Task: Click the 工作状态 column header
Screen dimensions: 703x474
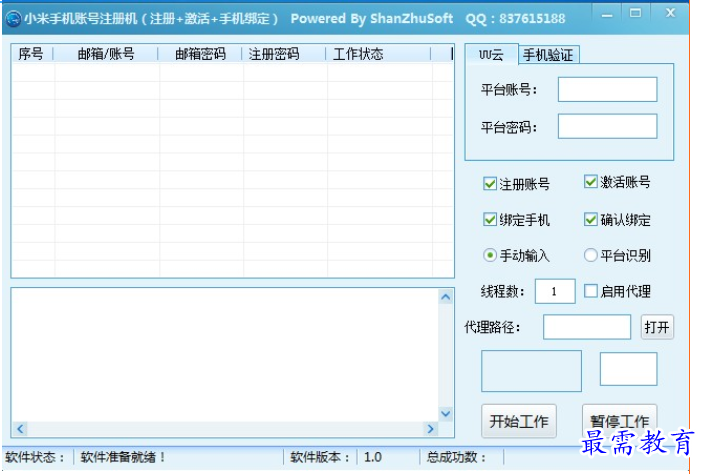Action: click(379, 54)
